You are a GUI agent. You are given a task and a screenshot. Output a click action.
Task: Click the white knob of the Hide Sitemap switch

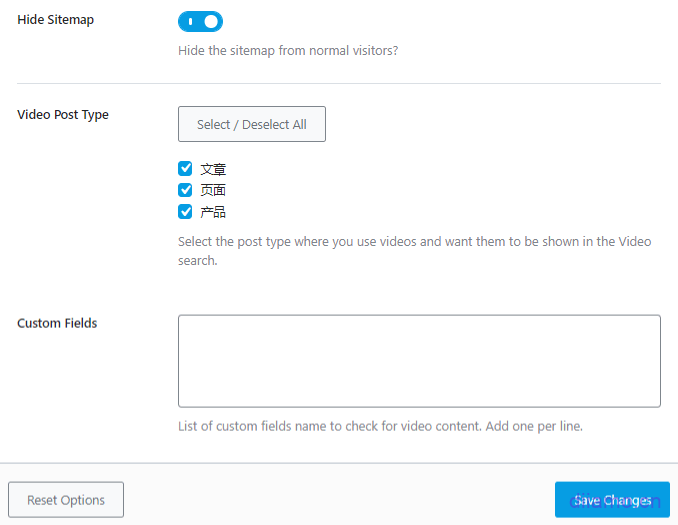tap(210, 21)
